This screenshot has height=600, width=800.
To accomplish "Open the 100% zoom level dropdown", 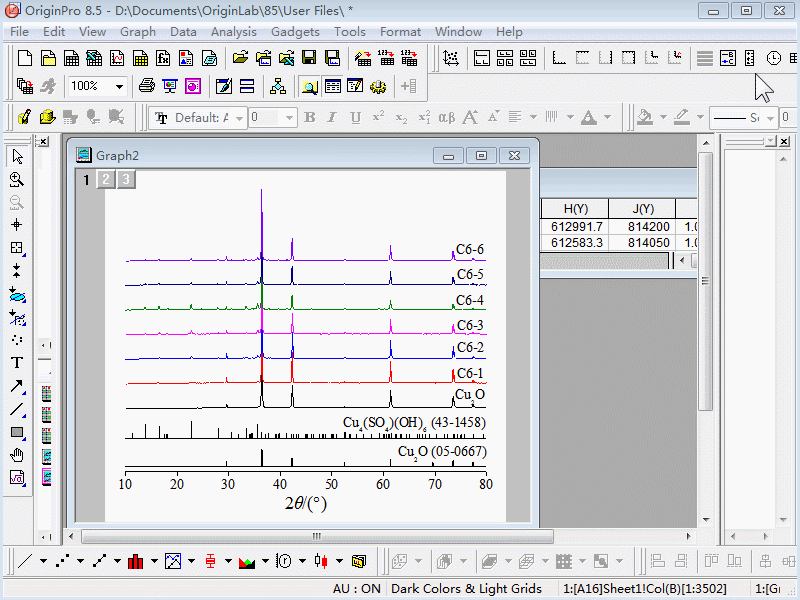I will (x=119, y=87).
